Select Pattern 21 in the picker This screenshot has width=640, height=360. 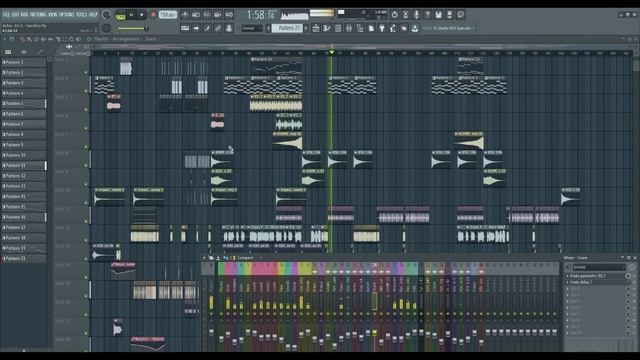(x=24, y=258)
